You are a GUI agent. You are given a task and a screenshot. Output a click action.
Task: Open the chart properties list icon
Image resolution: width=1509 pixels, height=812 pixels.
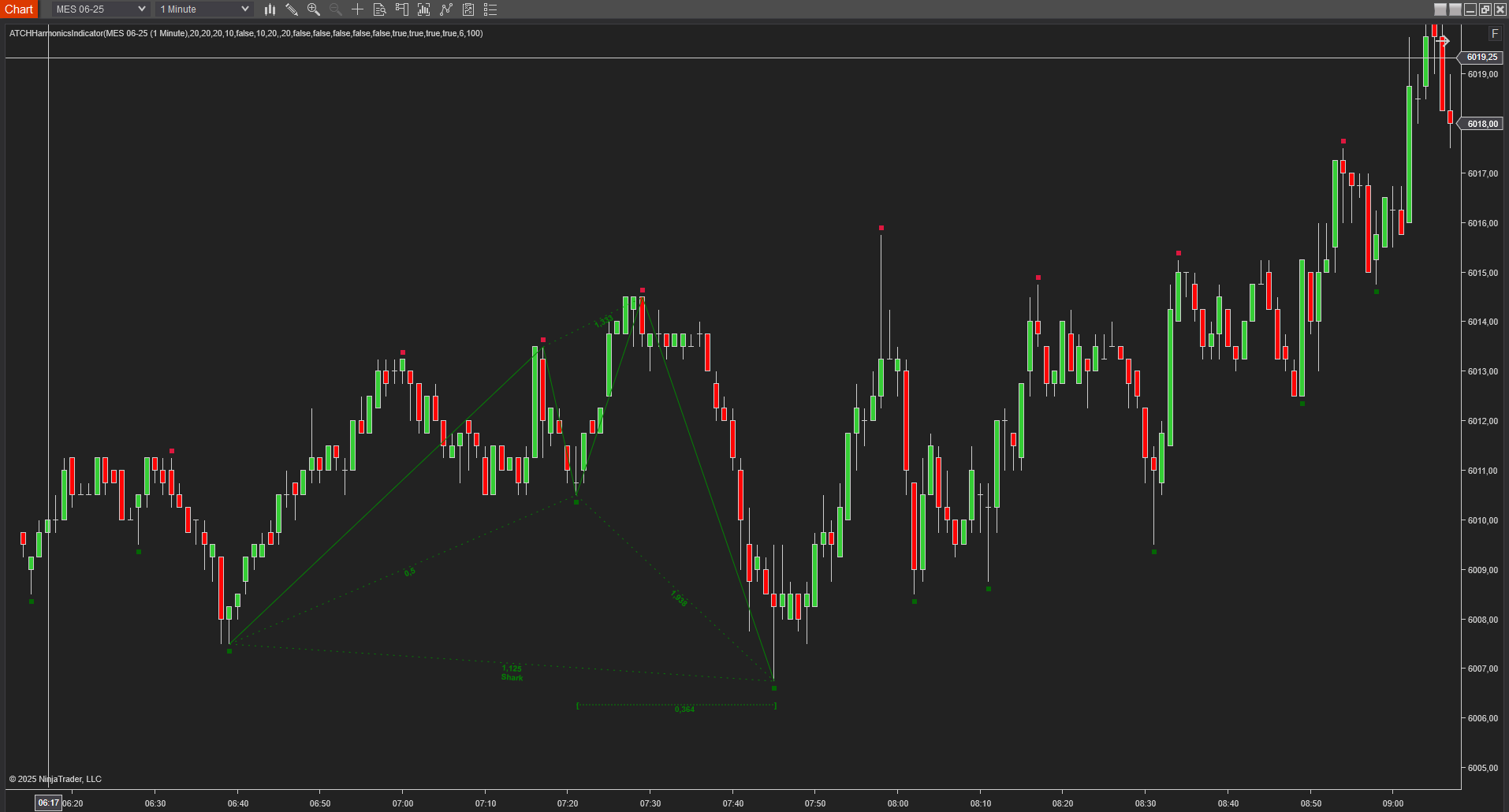tap(490, 9)
